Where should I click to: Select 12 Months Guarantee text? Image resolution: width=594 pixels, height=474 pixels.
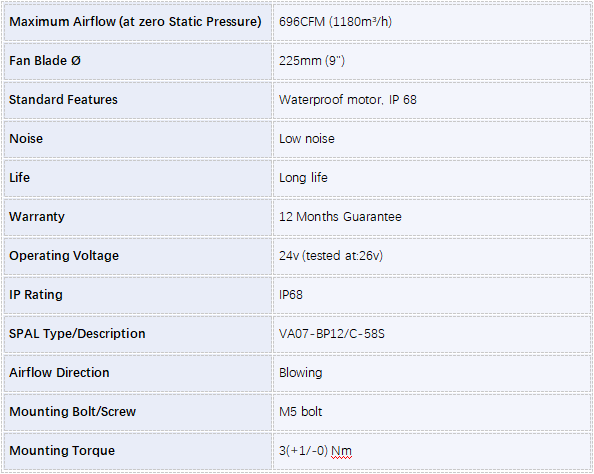pos(340,217)
